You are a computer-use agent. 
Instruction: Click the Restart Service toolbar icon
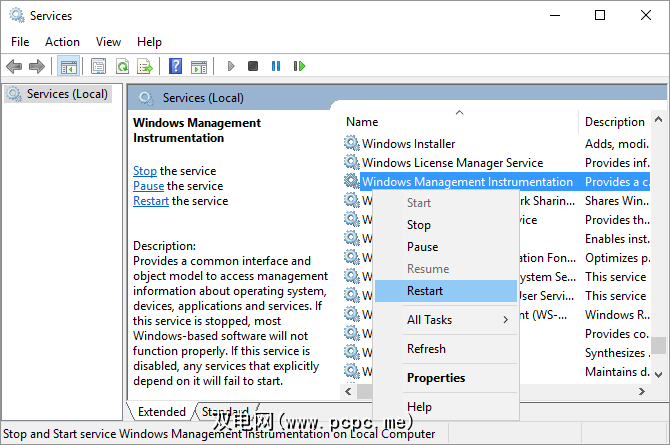[299, 66]
